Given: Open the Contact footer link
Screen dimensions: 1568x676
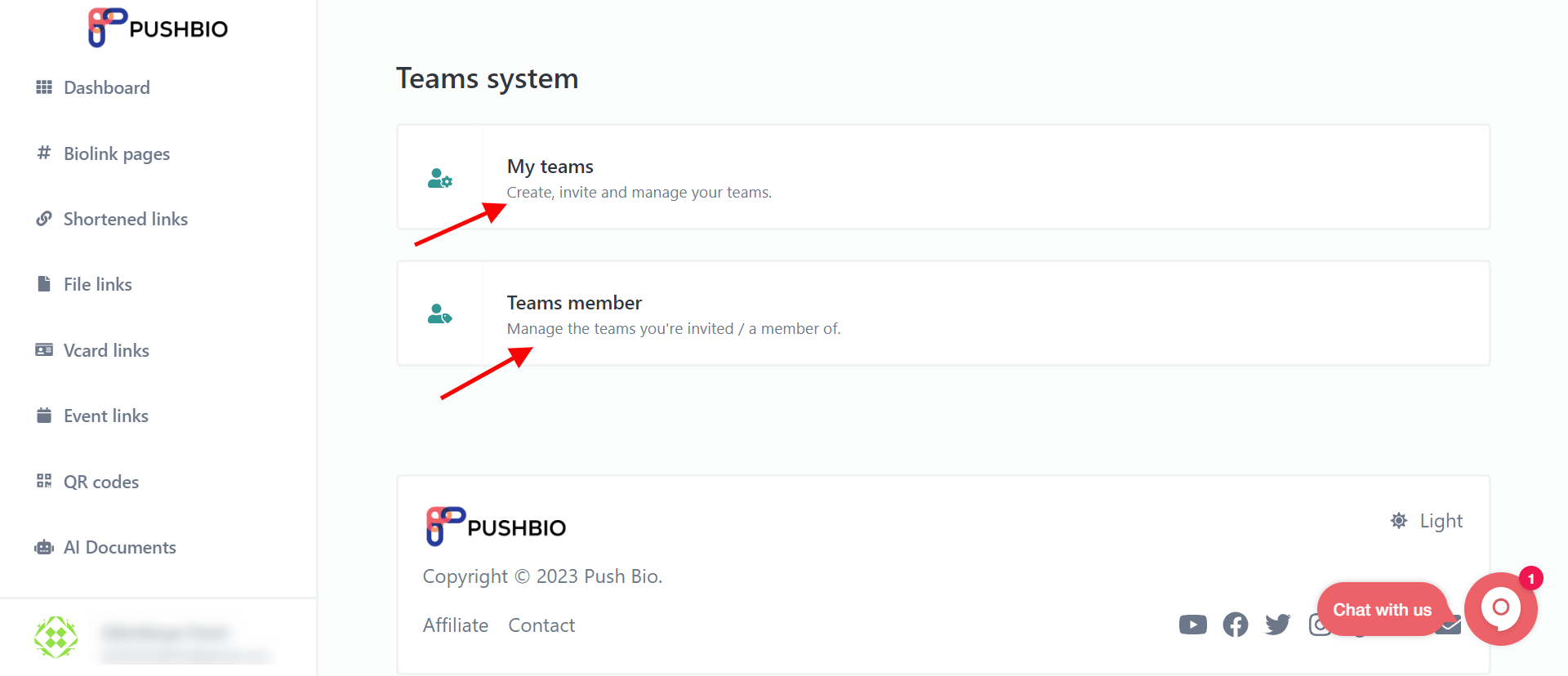Looking at the screenshot, I should [x=541, y=625].
